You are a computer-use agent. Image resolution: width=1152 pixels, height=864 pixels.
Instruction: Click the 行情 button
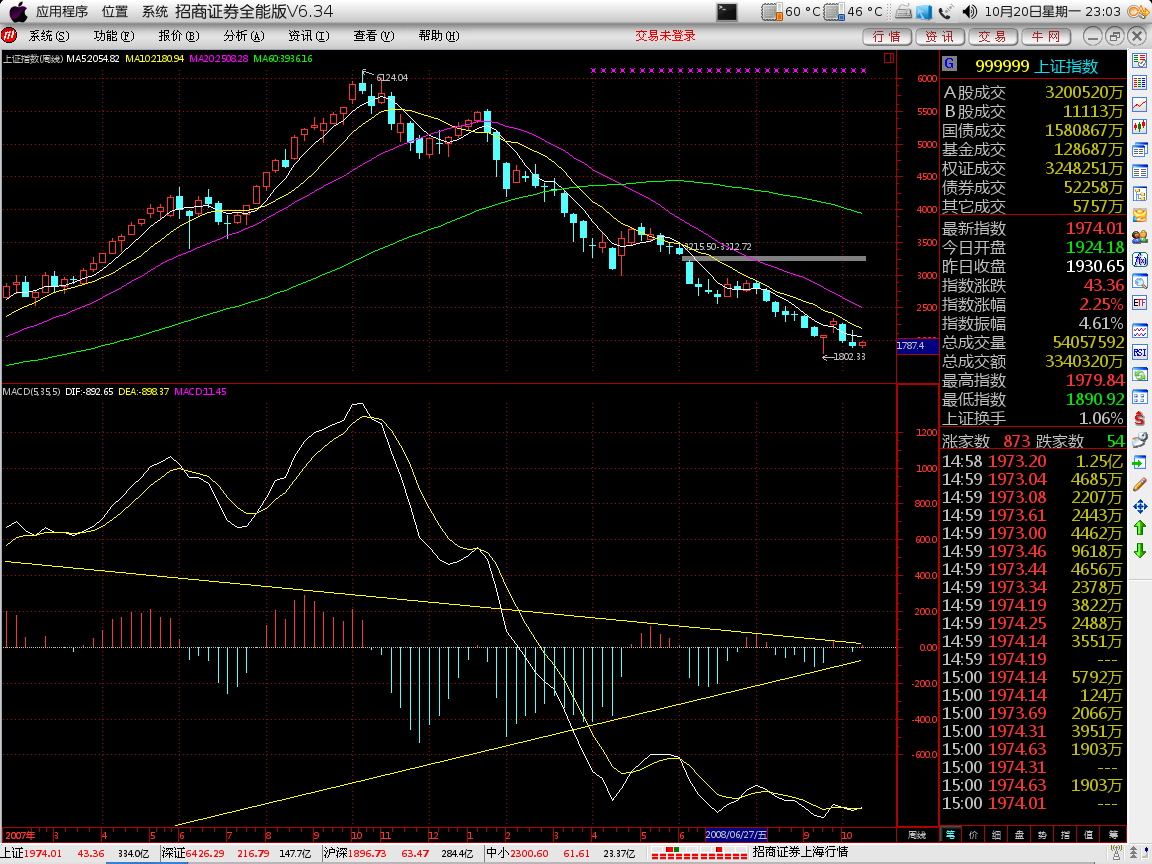pyautogui.click(x=887, y=37)
